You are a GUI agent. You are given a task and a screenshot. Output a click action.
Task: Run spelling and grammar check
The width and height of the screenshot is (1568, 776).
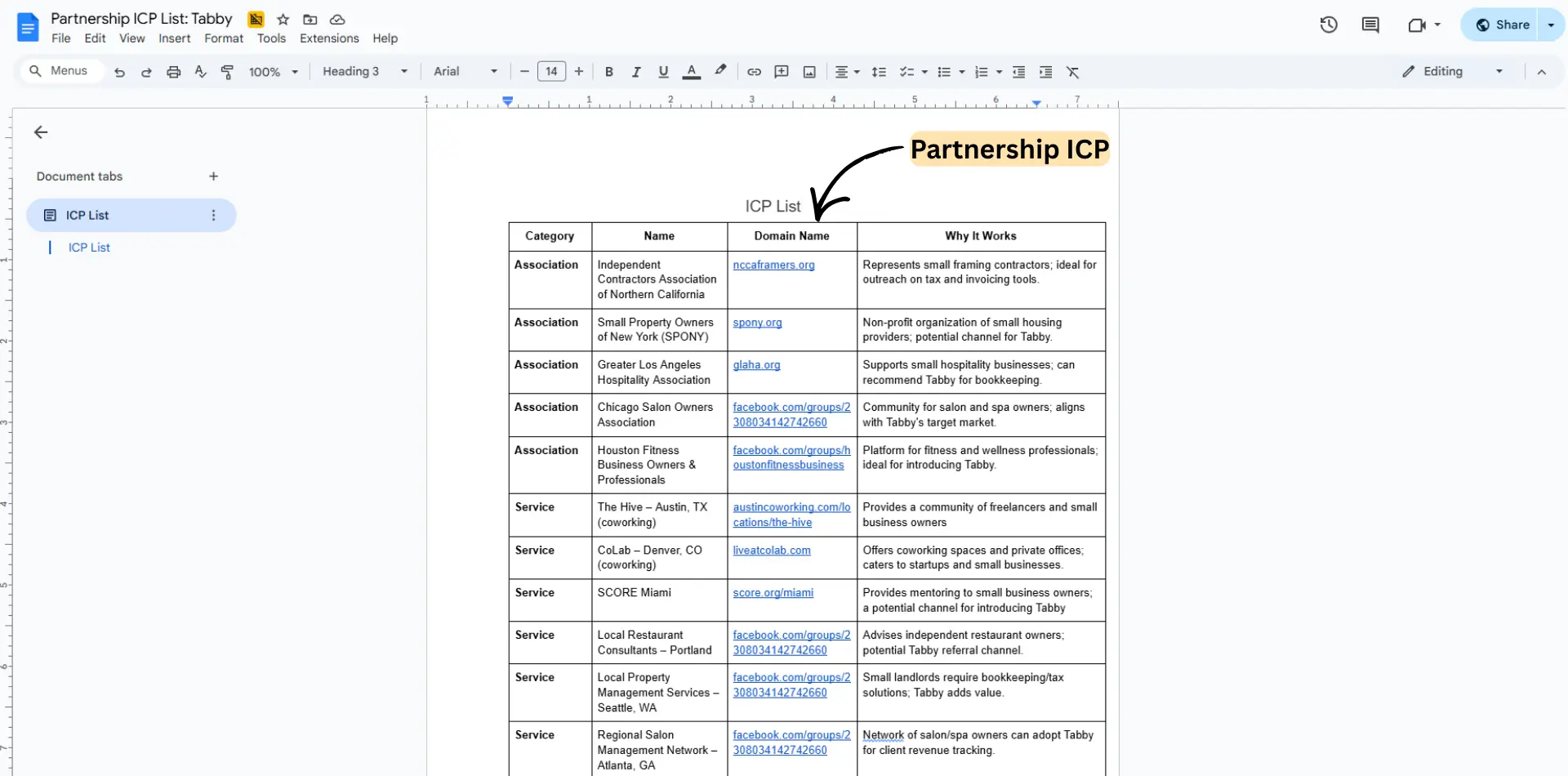click(200, 72)
